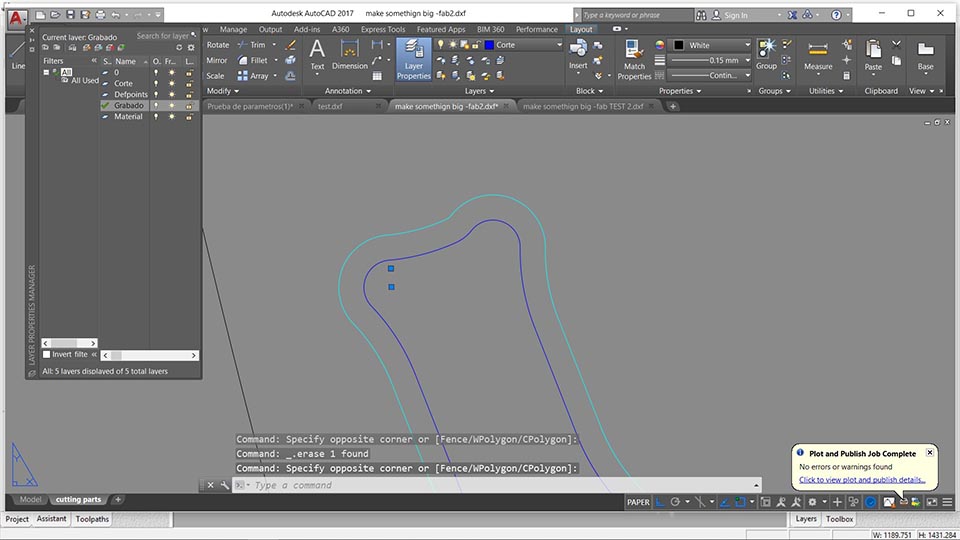Screen dimensions: 960x540
Task: Toggle Polar tracking in status bar
Action: [675, 502]
